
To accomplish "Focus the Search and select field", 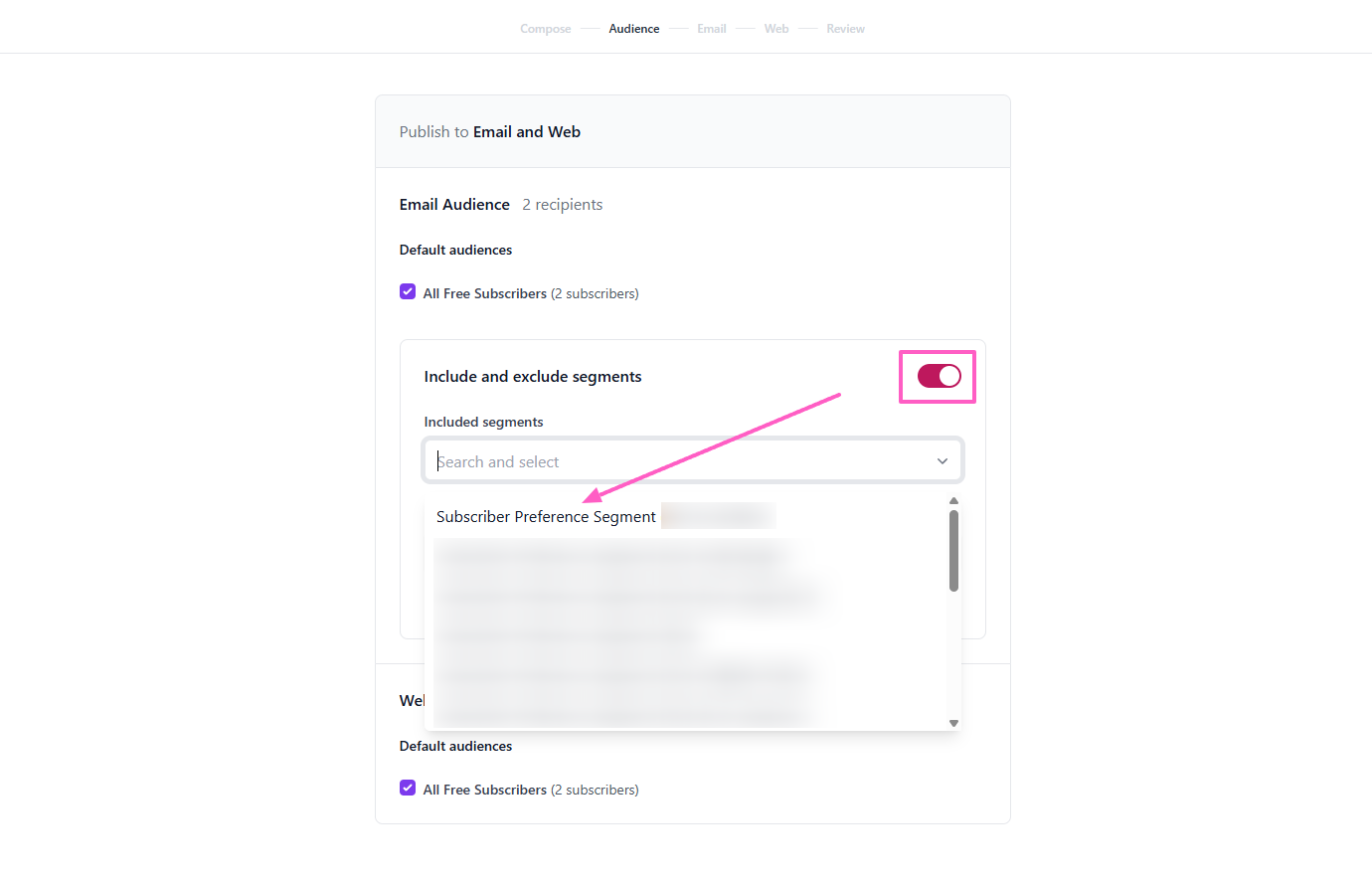I will (676, 461).
